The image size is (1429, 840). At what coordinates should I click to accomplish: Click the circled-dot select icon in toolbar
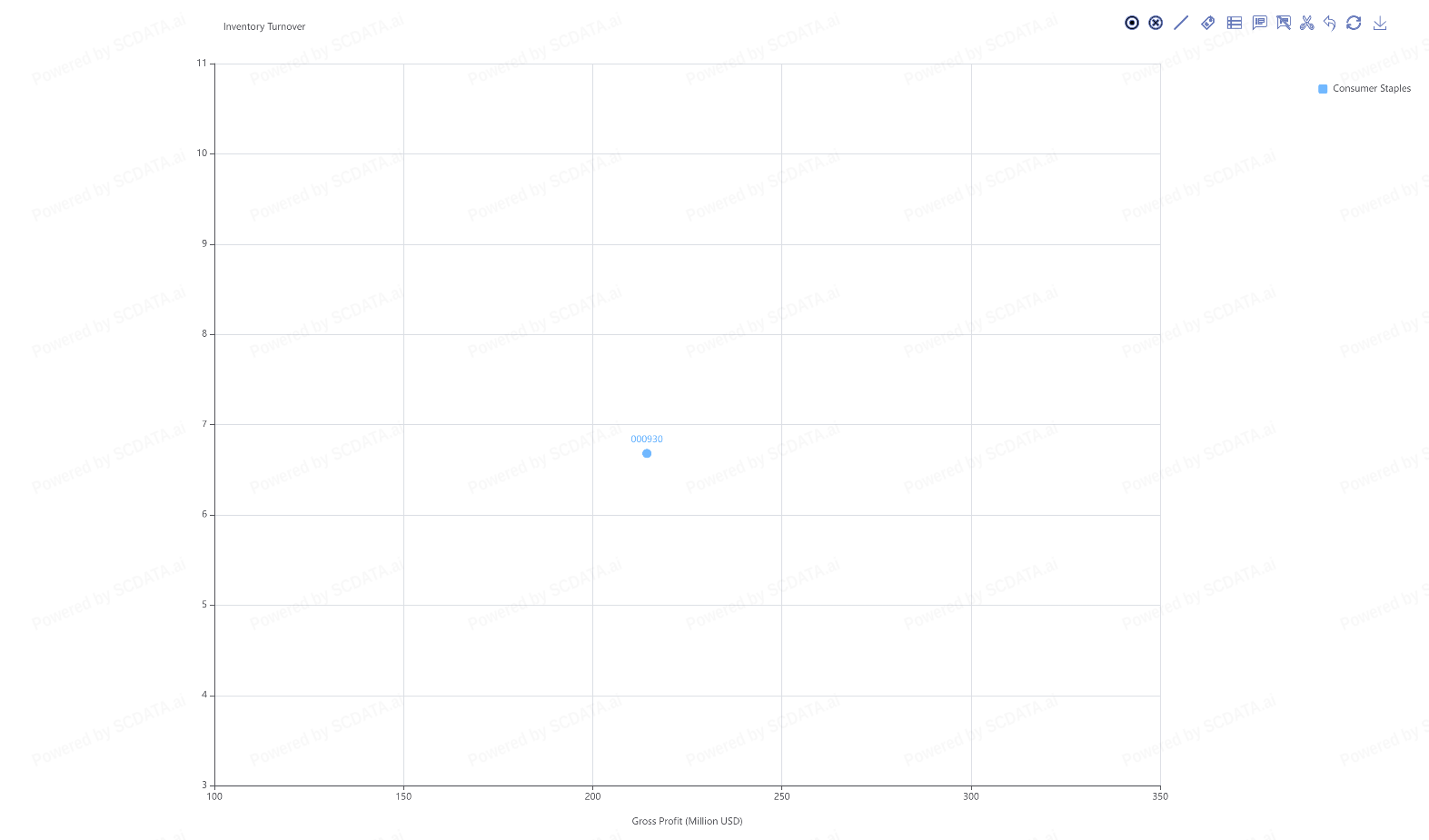tap(1131, 23)
